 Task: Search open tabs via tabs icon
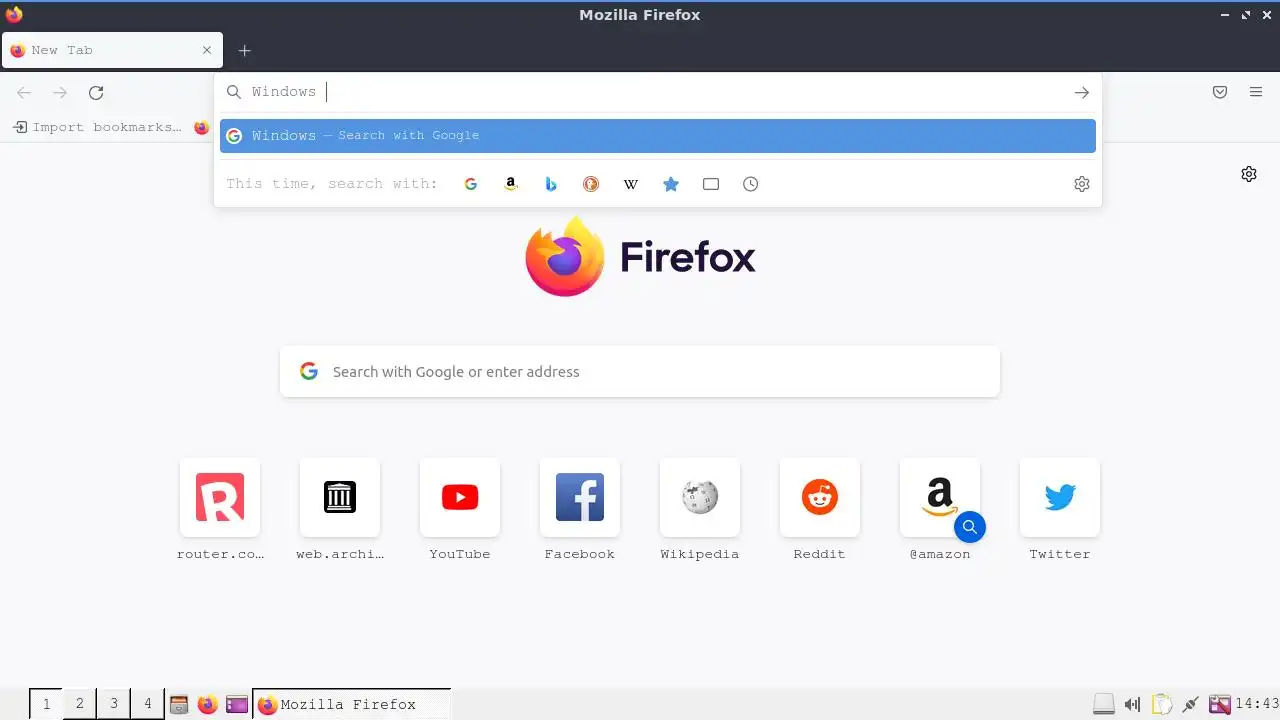(711, 184)
